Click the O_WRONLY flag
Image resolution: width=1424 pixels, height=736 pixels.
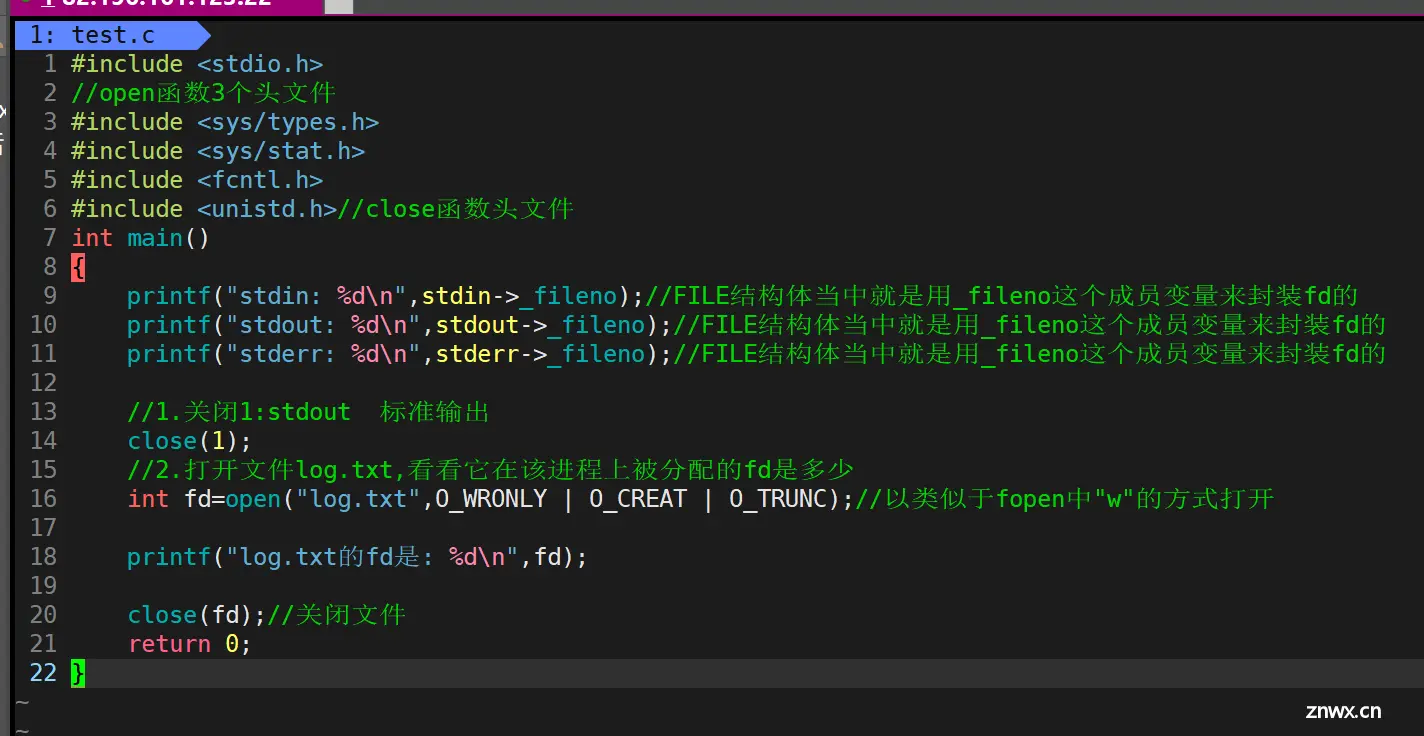pos(491,499)
